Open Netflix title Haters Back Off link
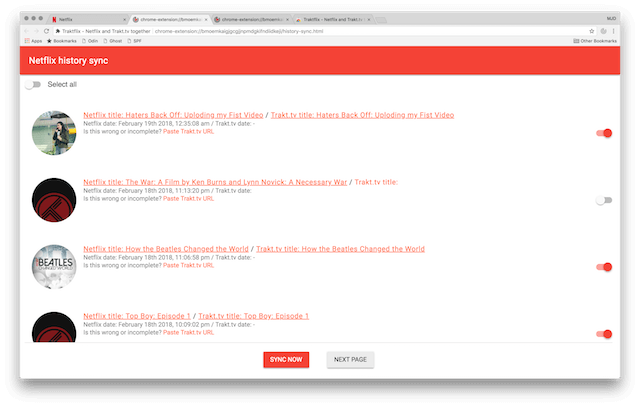Viewport: 640px width, 407px height. pyautogui.click(x=173, y=115)
